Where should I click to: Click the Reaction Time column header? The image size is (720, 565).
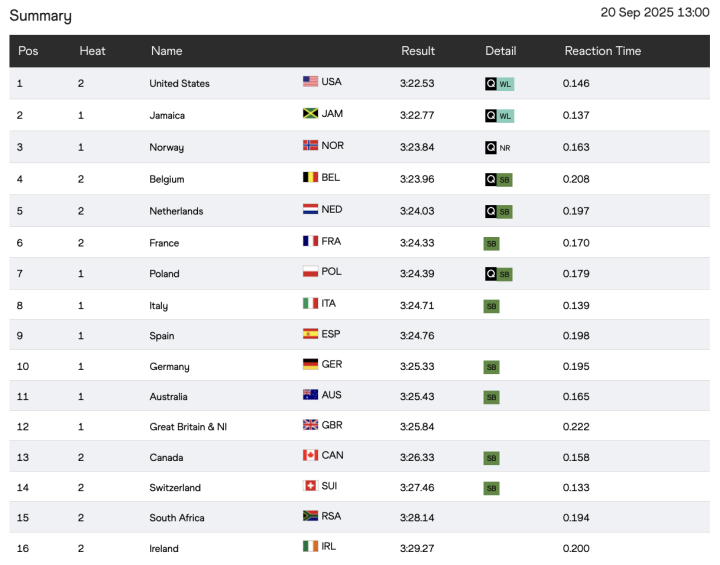pos(602,51)
